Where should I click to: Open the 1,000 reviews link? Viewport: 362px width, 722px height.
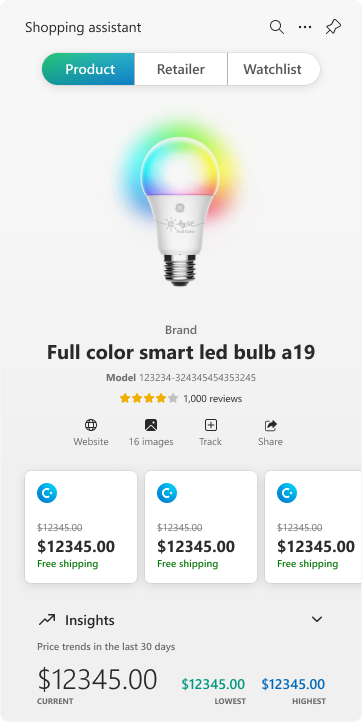pyautogui.click(x=212, y=399)
